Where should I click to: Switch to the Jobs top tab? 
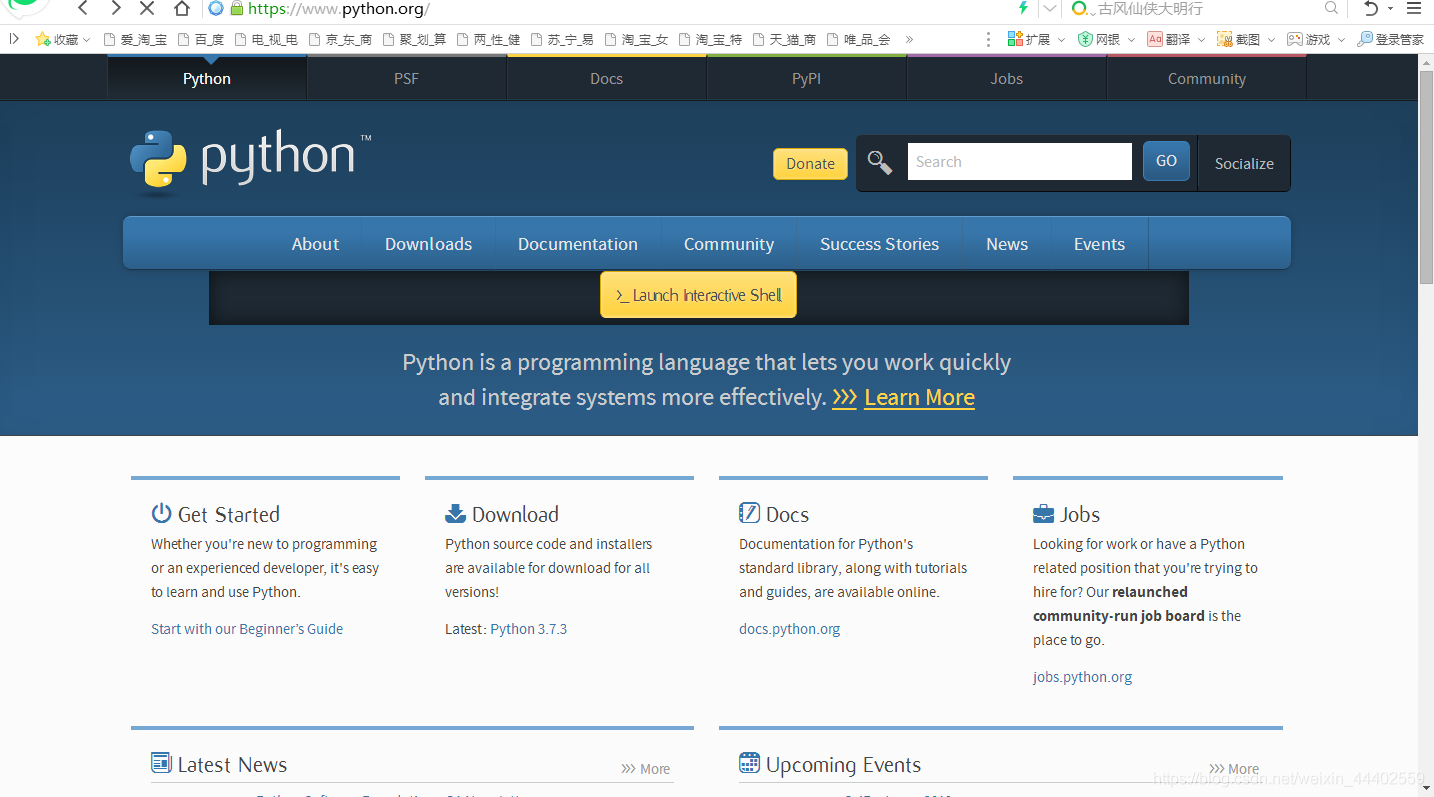point(1006,78)
